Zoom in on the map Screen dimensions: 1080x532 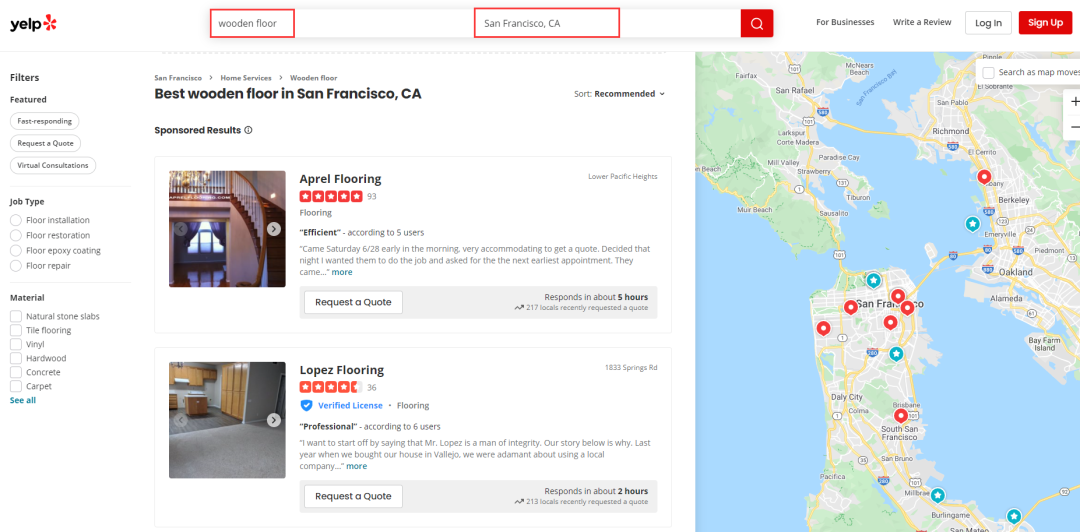pos(1074,101)
